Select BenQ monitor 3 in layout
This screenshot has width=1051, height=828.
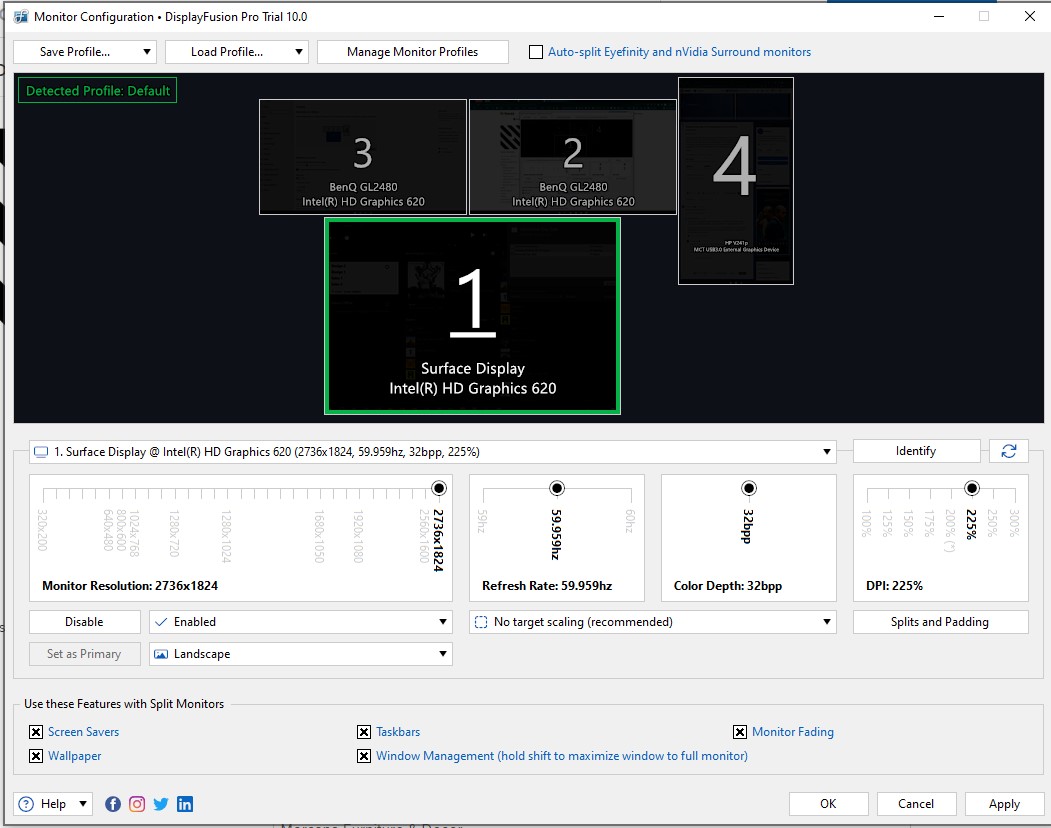363,157
